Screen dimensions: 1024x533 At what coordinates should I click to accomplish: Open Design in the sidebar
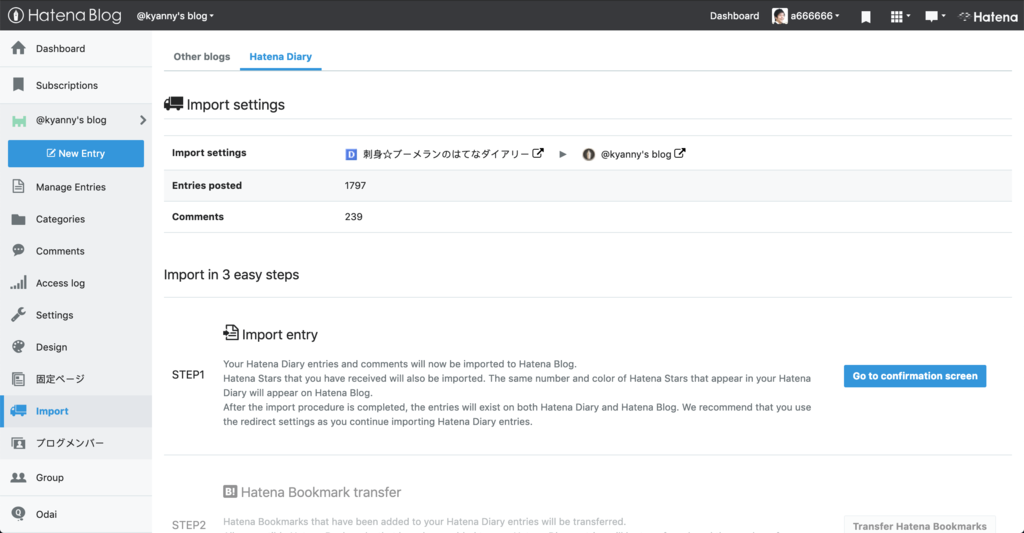(52, 347)
